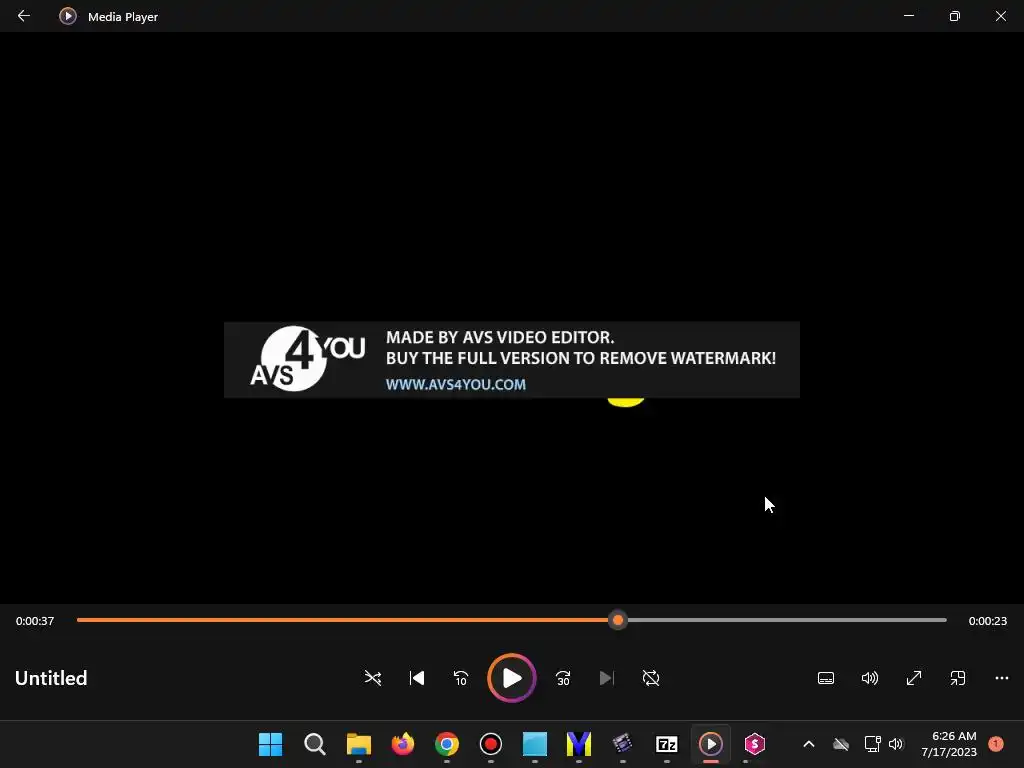Open the blue square app in taskbar
Image resolution: width=1024 pixels, height=768 pixels.
coord(535,744)
